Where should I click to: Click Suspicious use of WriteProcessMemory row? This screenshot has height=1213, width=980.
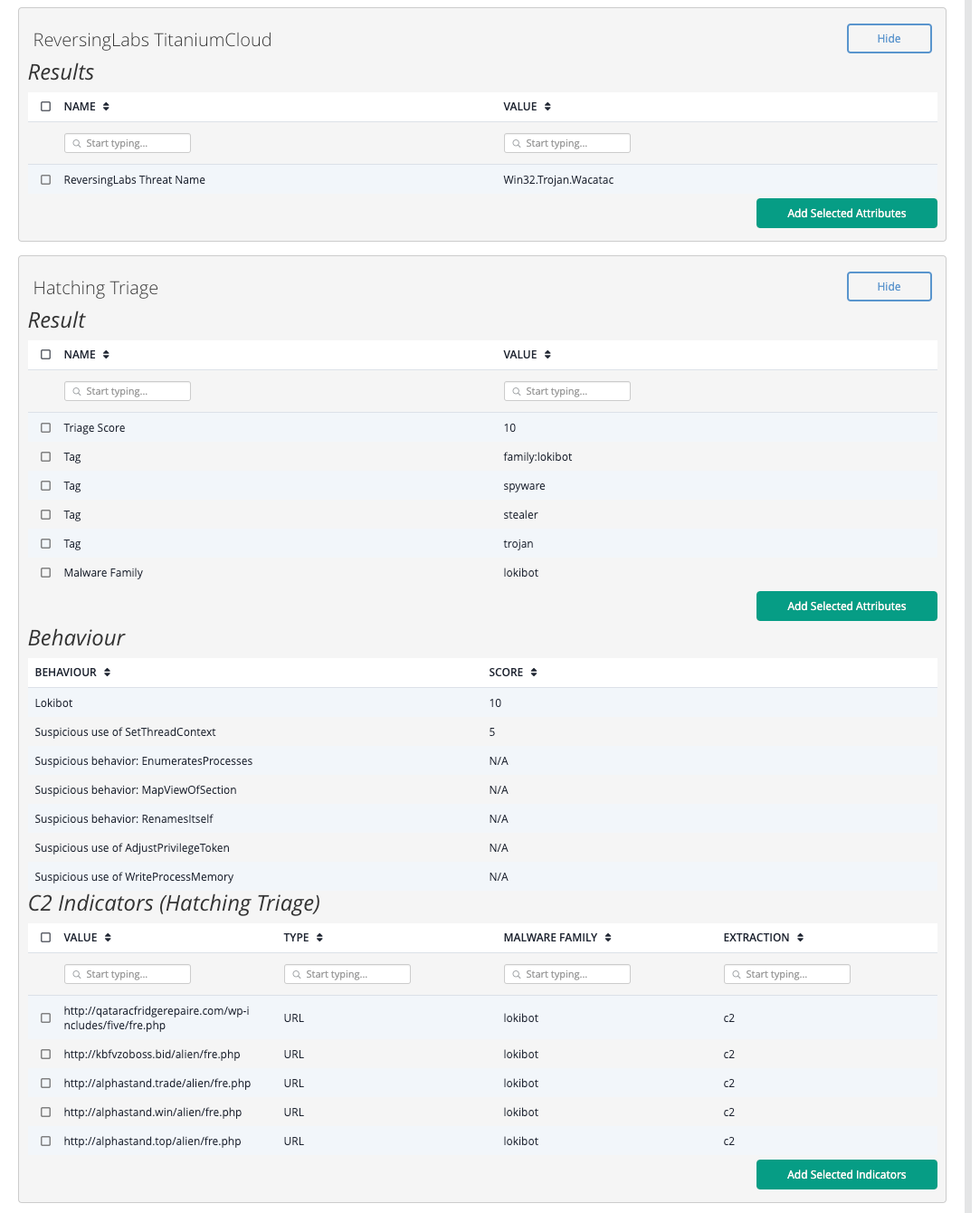click(482, 877)
